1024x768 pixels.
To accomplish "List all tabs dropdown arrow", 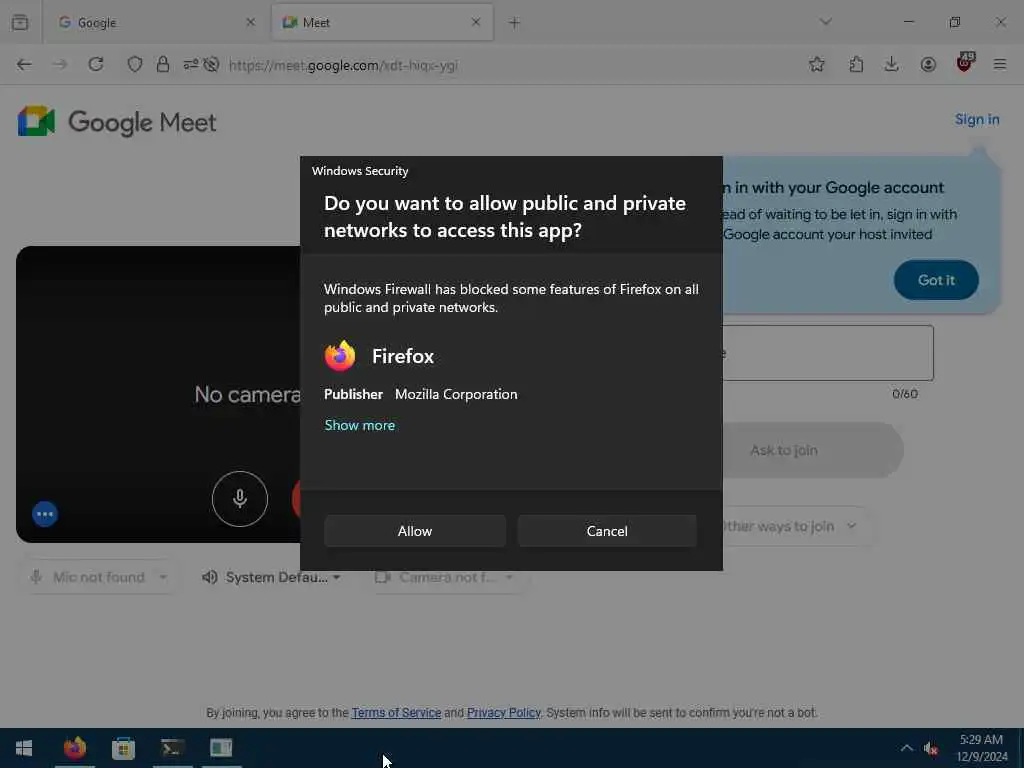I will pyautogui.click(x=825, y=22).
